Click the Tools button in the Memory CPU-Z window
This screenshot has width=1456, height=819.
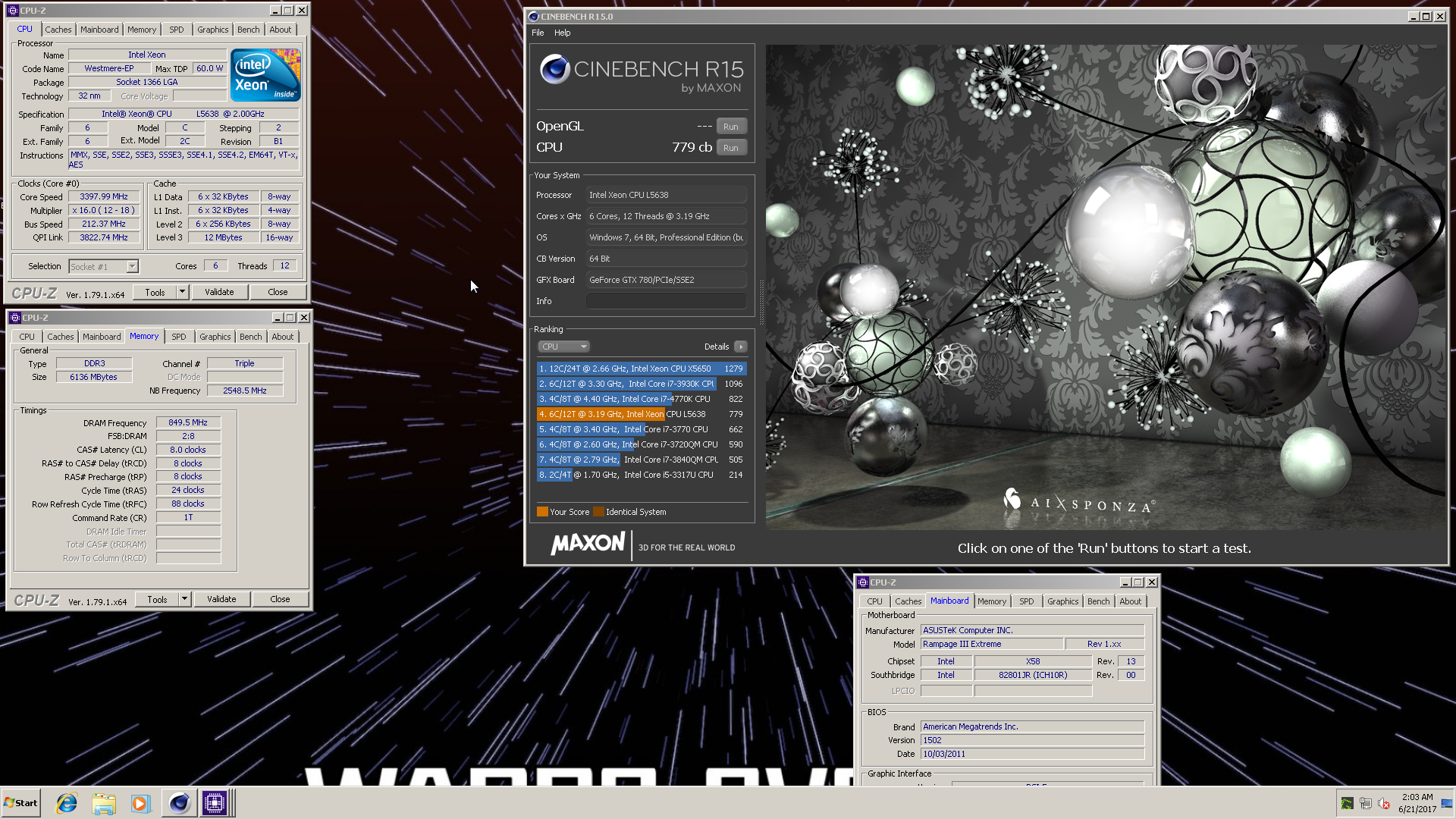coord(157,599)
